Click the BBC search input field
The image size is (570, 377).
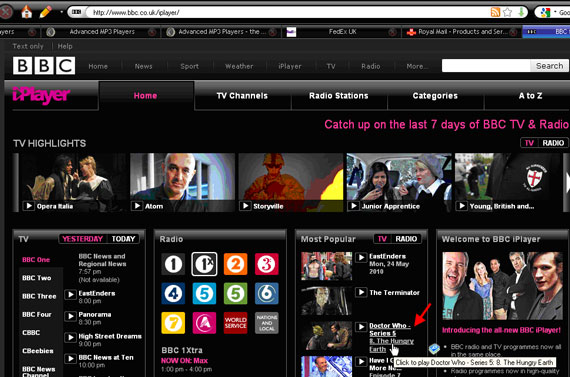(486, 66)
